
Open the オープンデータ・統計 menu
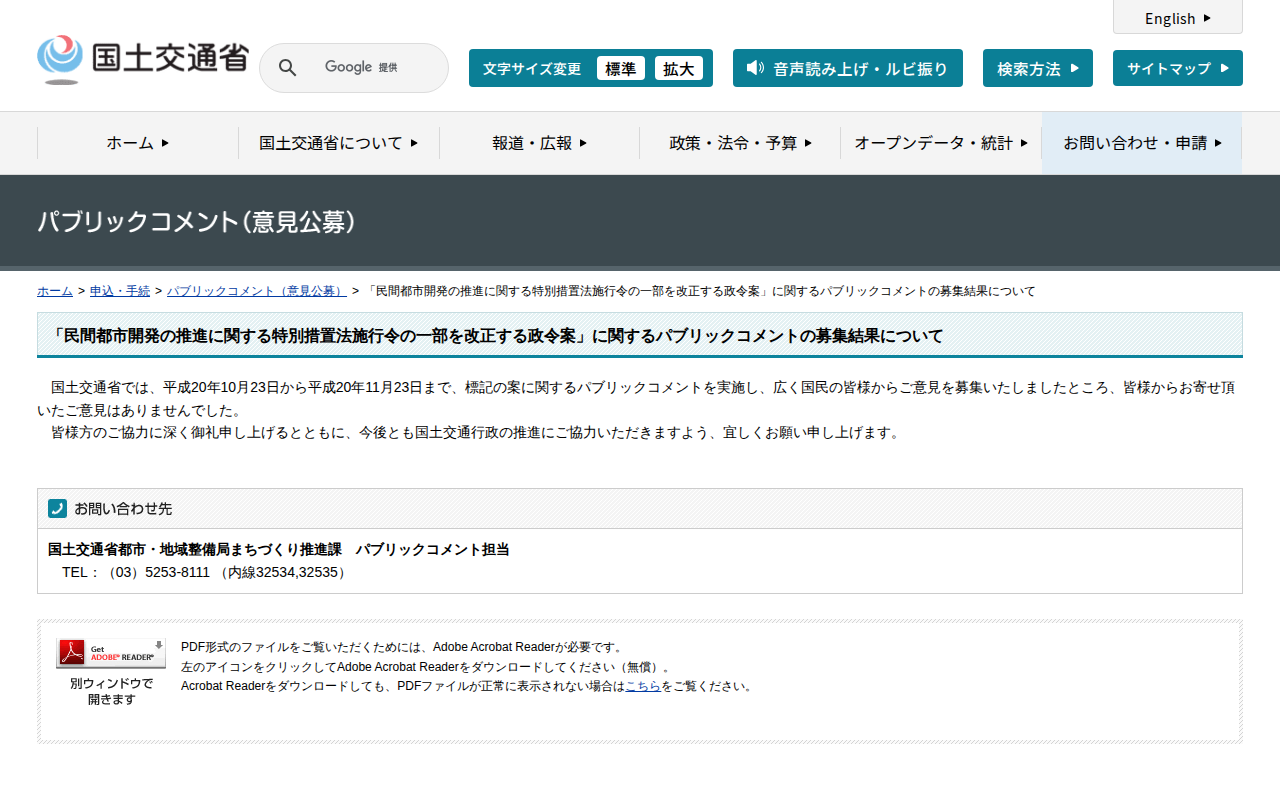click(940, 143)
